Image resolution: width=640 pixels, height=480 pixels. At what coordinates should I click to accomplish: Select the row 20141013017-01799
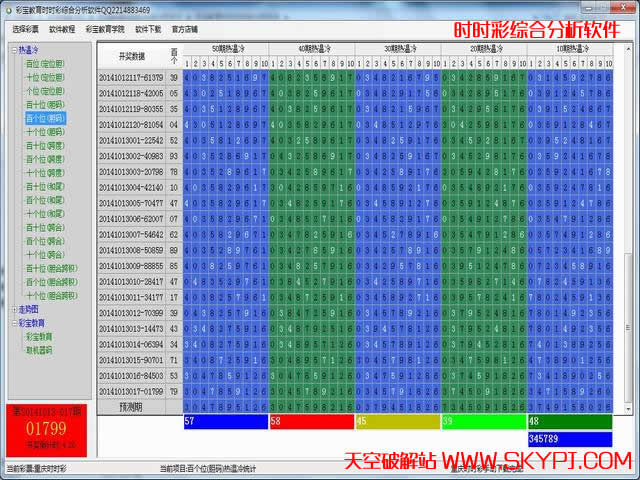pyautogui.click(x=131, y=391)
